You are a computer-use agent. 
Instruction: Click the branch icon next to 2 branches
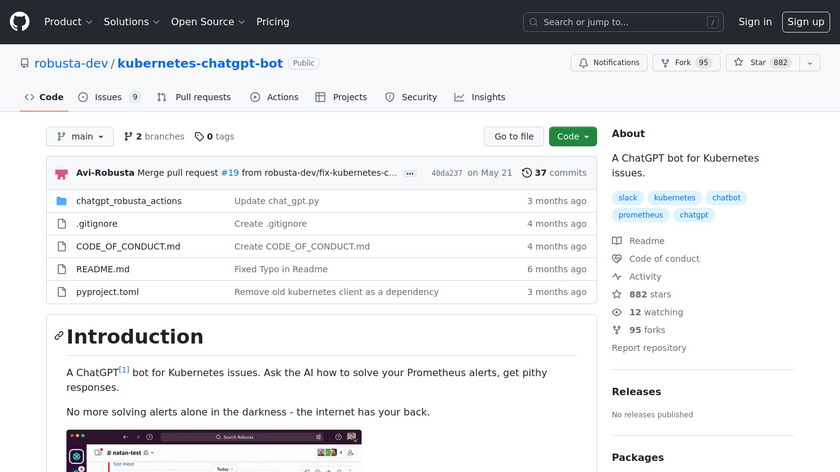(128, 137)
